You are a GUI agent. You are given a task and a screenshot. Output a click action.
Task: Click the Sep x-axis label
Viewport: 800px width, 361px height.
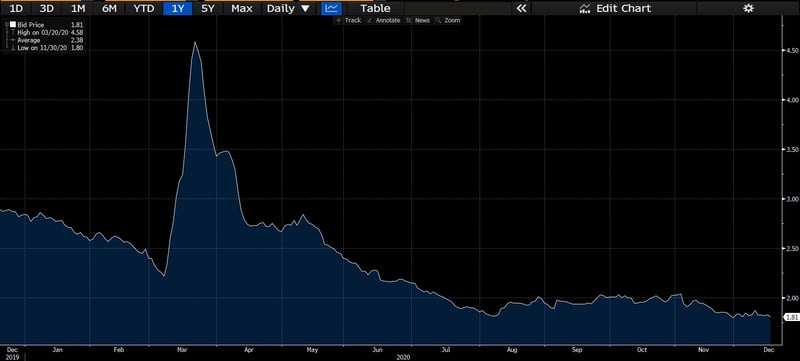[577, 350]
